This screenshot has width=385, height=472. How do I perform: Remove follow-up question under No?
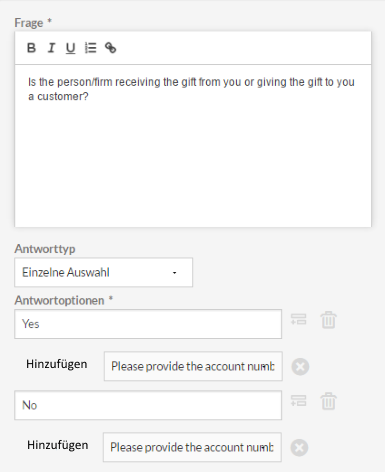click(299, 448)
